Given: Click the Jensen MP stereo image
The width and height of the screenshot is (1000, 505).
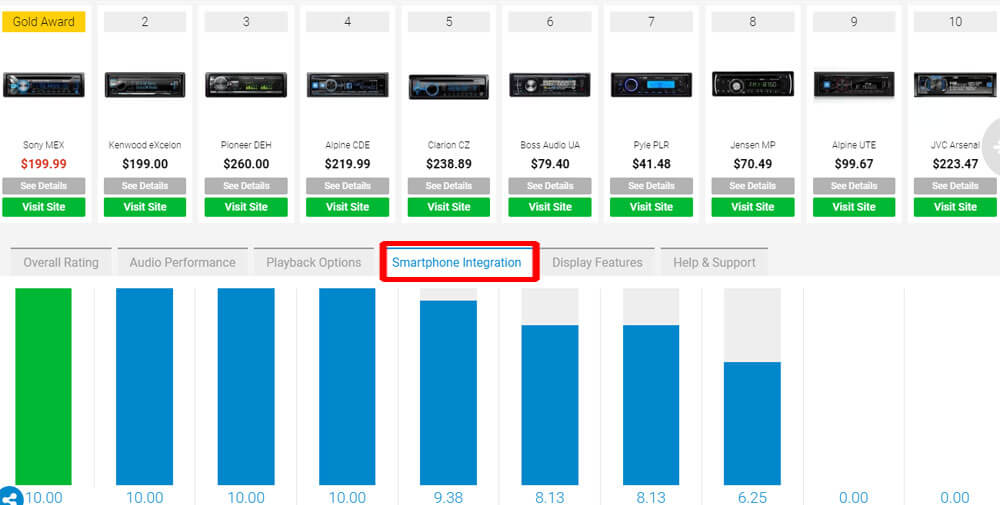Looking at the screenshot, I should 753,84.
